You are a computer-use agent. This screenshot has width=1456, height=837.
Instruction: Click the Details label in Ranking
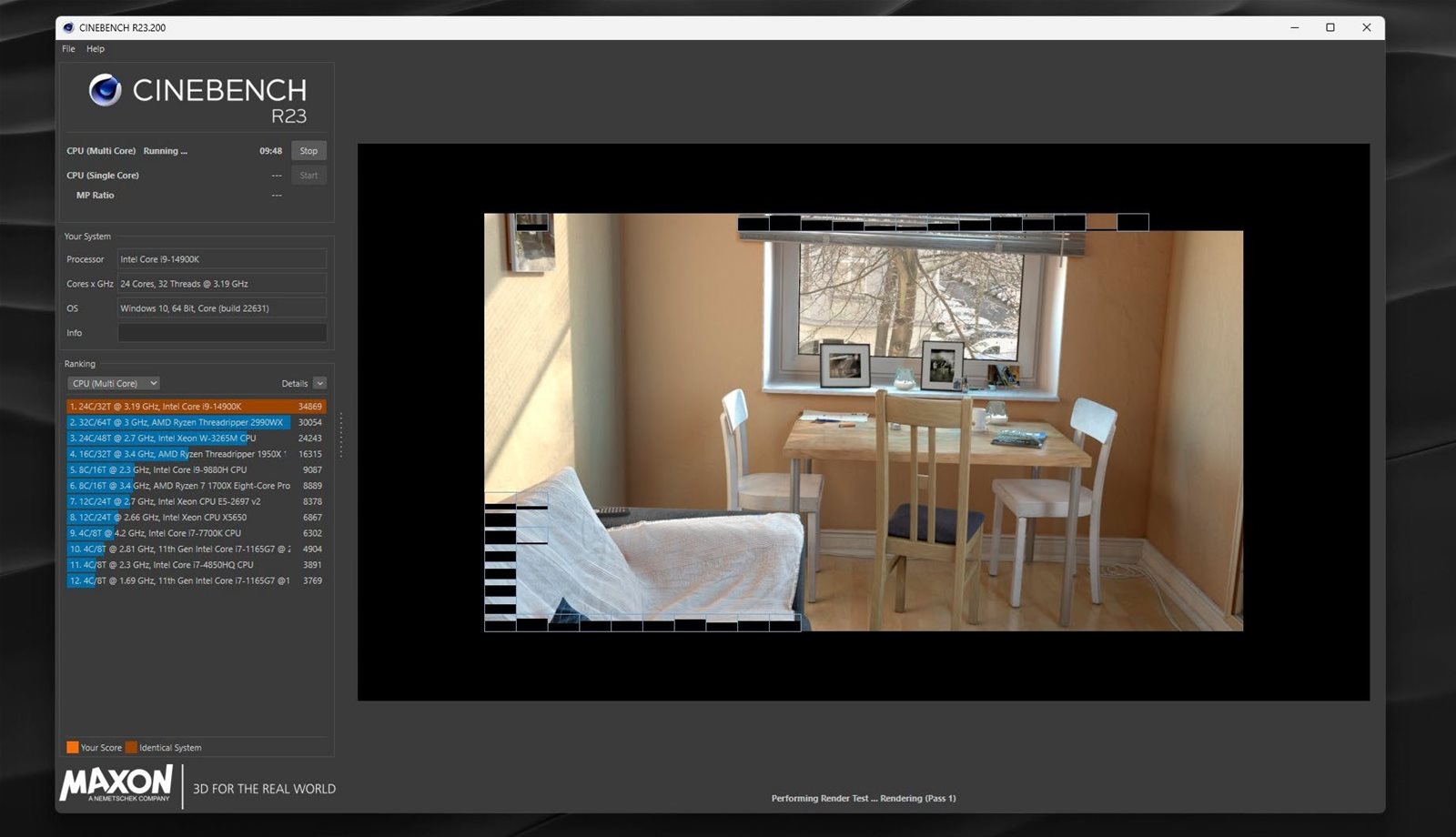[294, 383]
